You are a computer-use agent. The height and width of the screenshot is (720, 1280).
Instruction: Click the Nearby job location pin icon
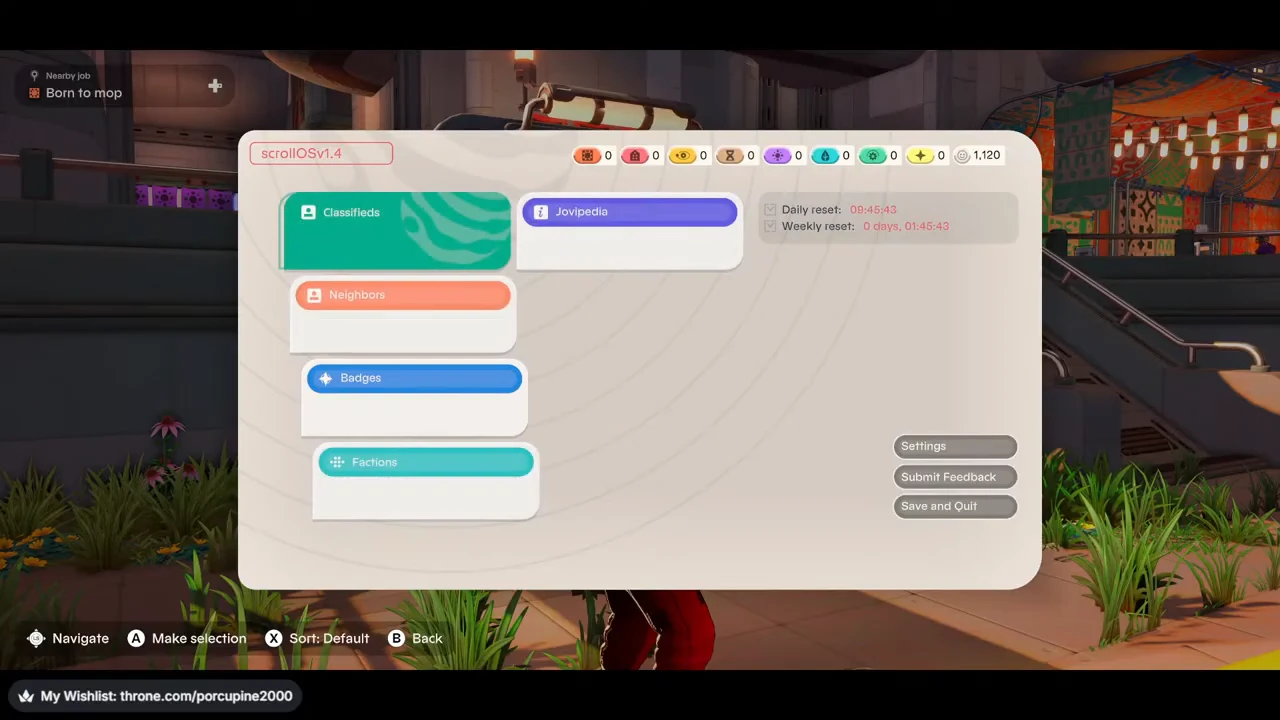pyautogui.click(x=34, y=76)
